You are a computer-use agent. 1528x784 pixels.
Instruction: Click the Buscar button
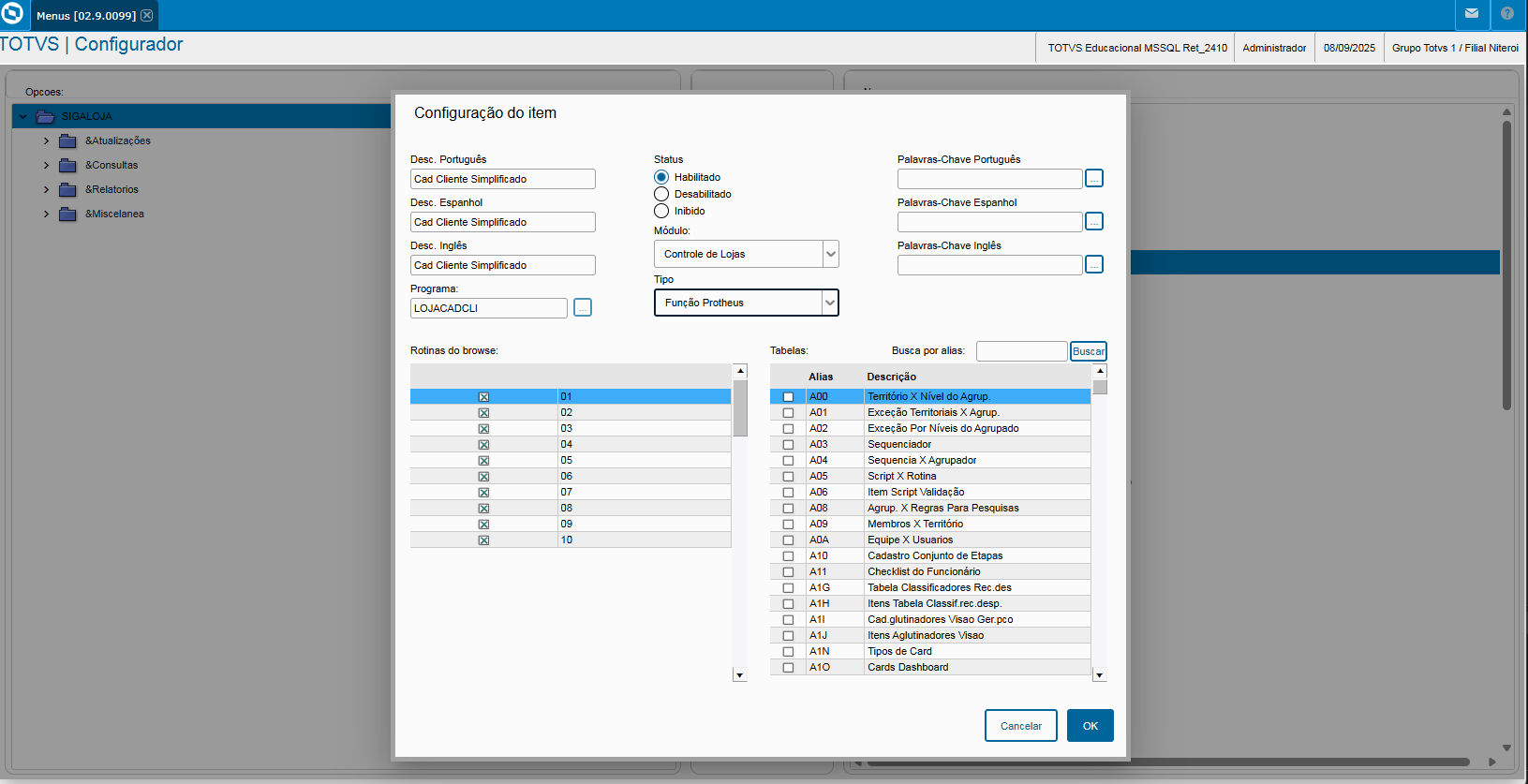[x=1089, y=351]
